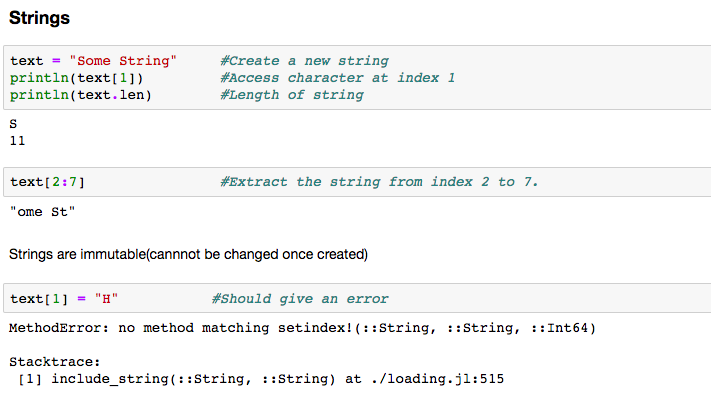Image resolution: width=711 pixels, height=412 pixels.
Task: Click the "Strings are immutable" markdown paragraph
Action: [x=188, y=254]
